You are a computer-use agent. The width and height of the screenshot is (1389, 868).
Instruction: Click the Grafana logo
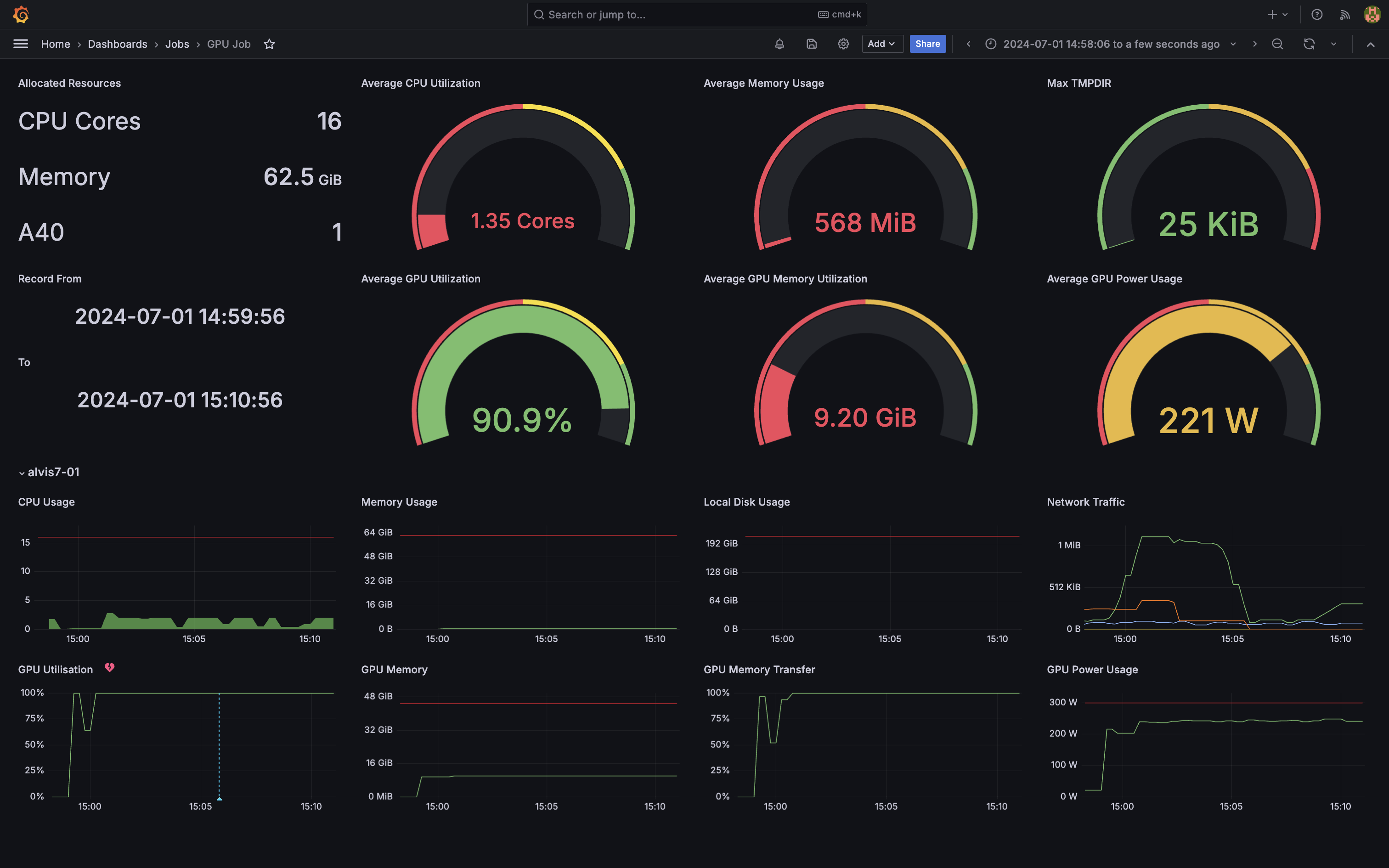(21, 14)
